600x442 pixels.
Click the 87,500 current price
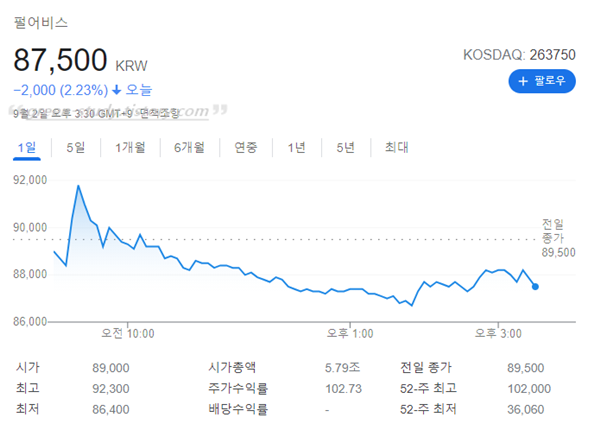(x=60, y=60)
